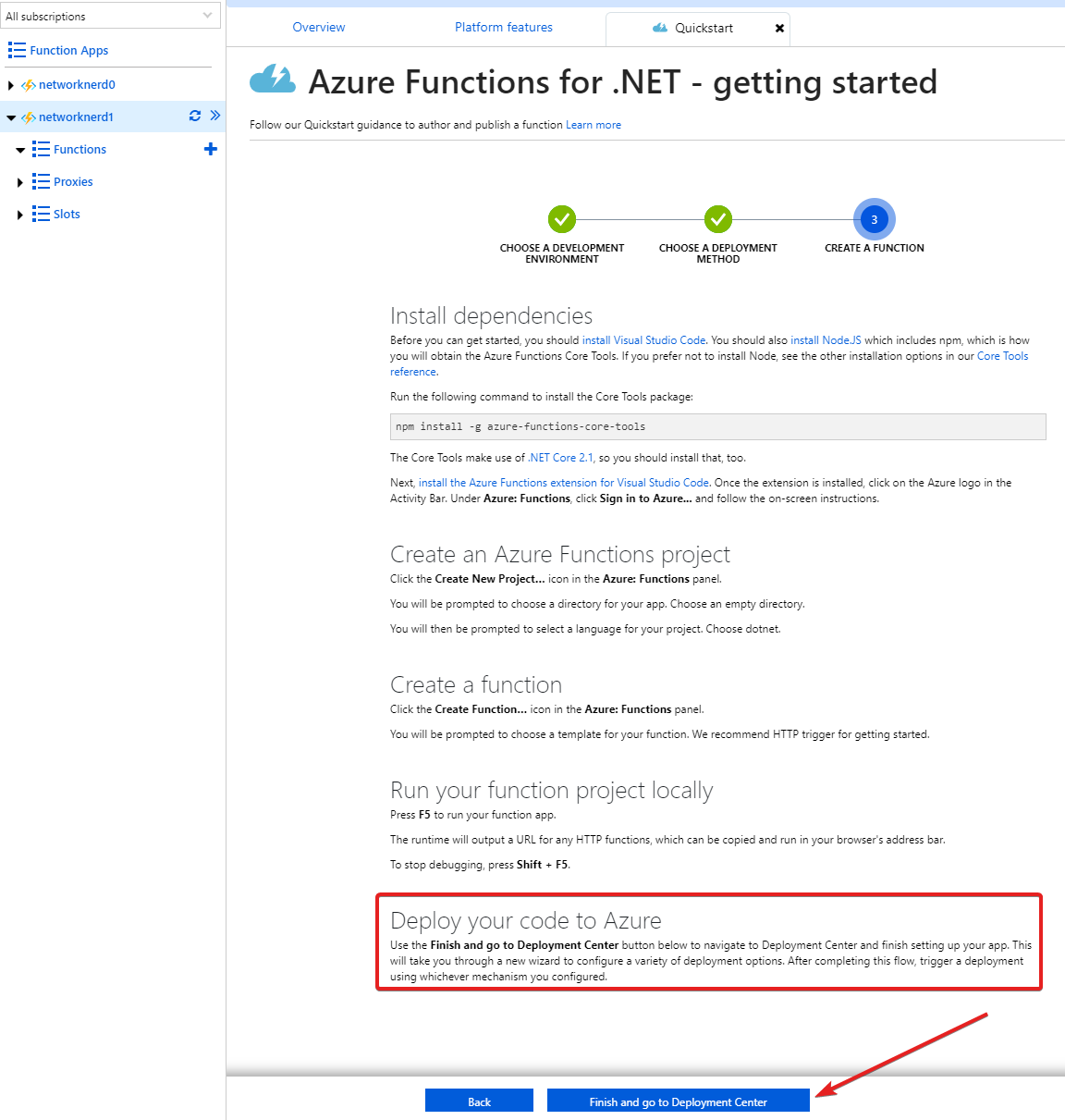Click the Proxies list icon
The image size is (1065, 1120).
(x=41, y=181)
